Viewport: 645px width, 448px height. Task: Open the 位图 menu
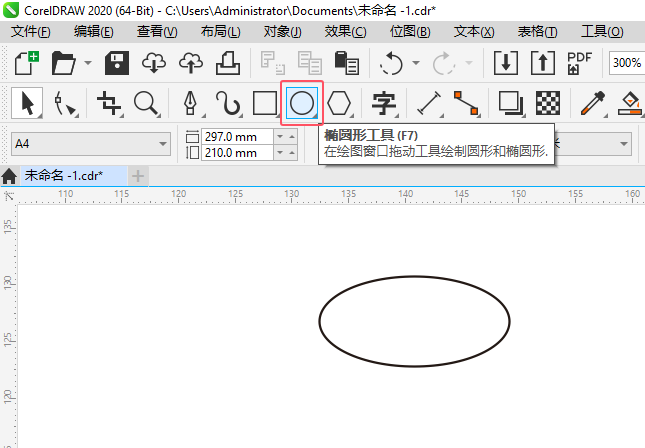pos(410,32)
